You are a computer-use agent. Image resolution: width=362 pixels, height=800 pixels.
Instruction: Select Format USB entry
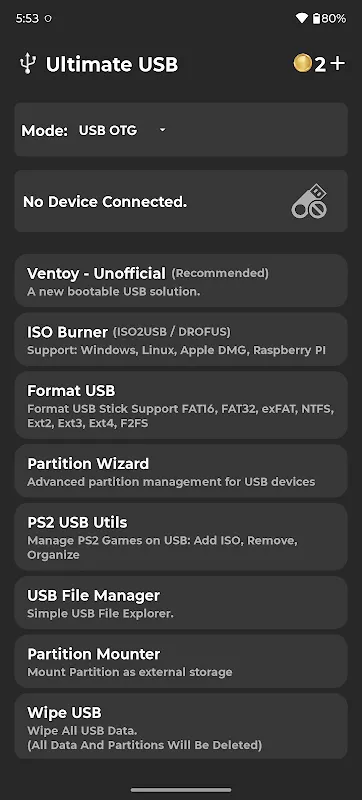coord(181,405)
